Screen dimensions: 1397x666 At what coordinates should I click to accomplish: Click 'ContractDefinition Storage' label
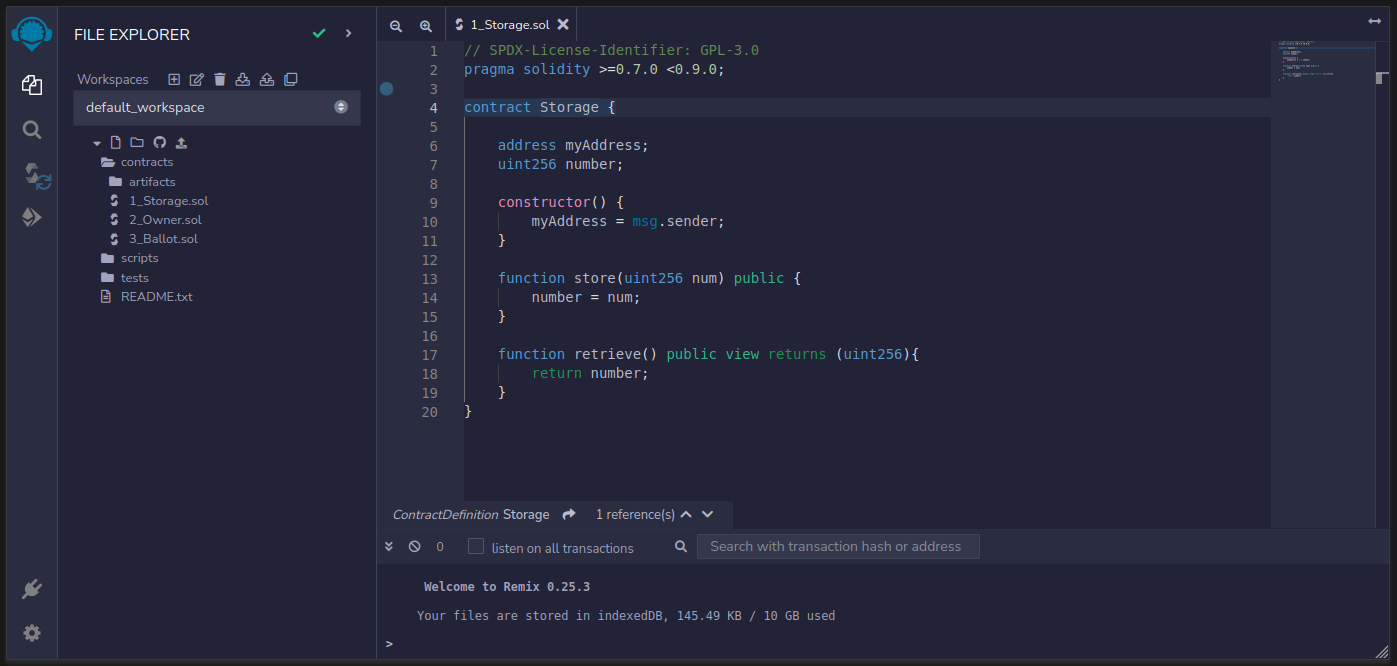click(471, 515)
